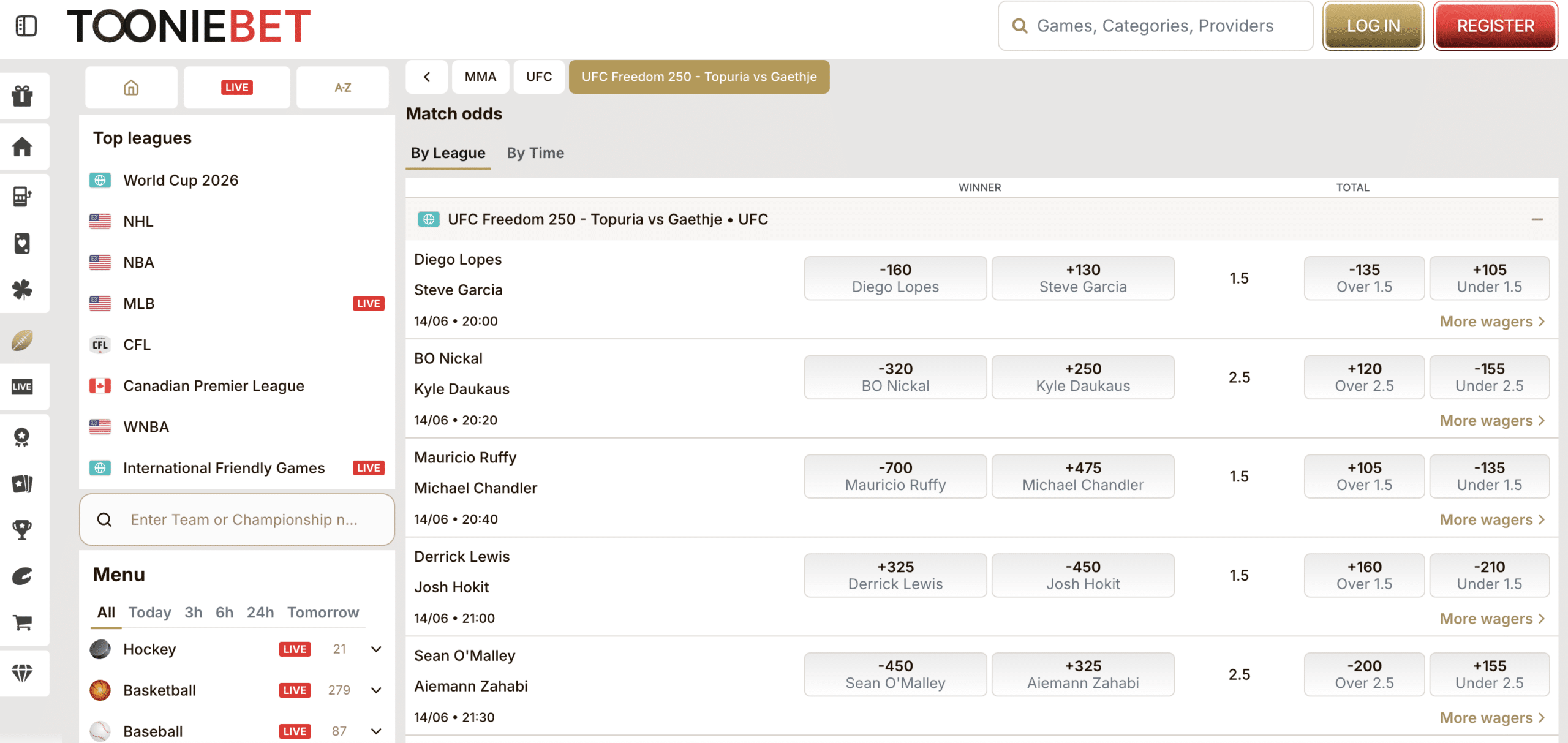Click the CFL league logo icon
This screenshot has width=1568, height=743.
[x=100, y=344]
